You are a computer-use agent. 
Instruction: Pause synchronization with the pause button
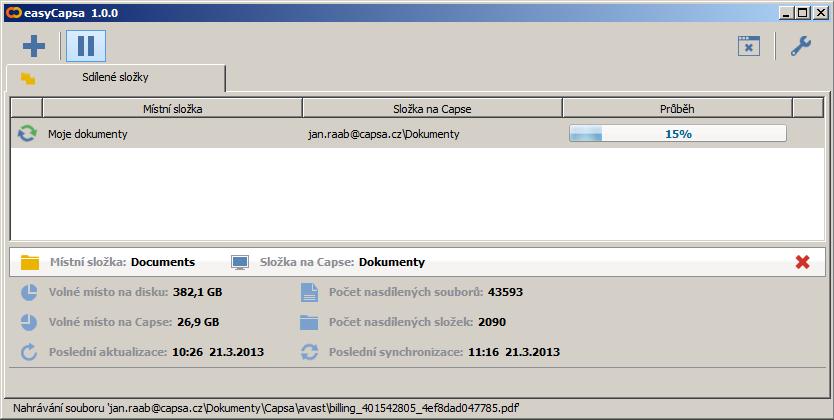pyautogui.click(x=86, y=46)
